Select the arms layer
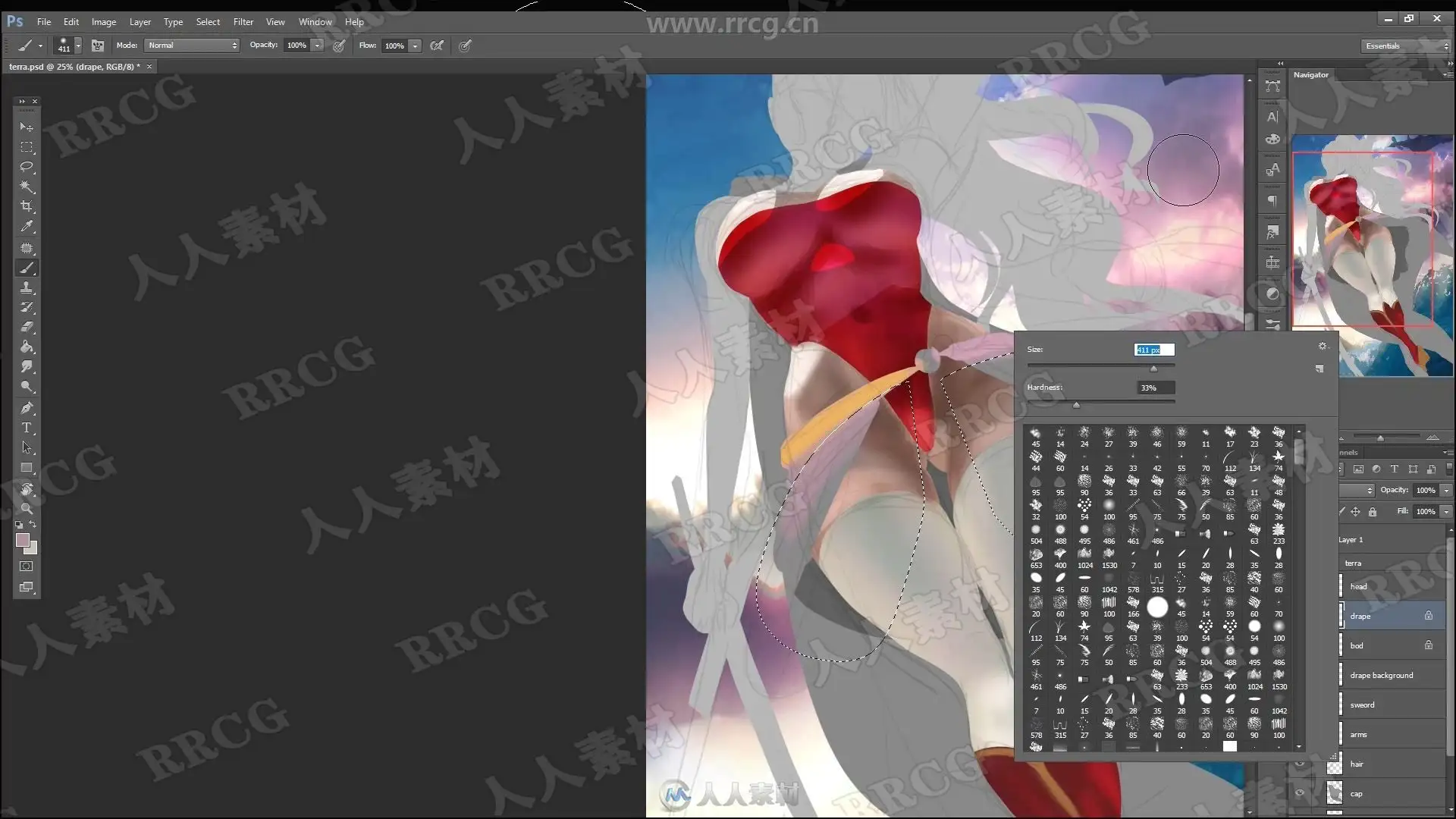 click(1358, 734)
